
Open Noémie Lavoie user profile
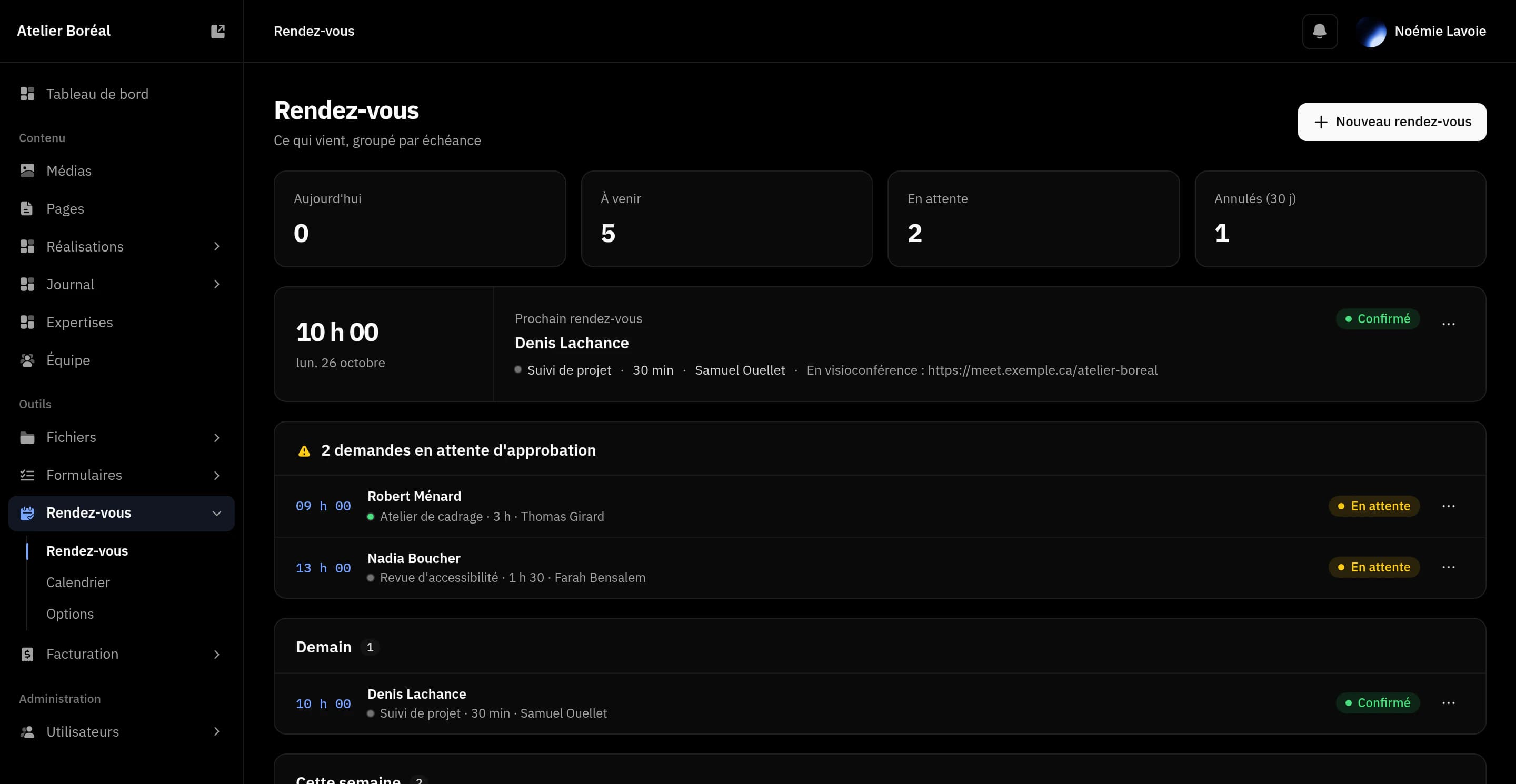pos(1421,31)
